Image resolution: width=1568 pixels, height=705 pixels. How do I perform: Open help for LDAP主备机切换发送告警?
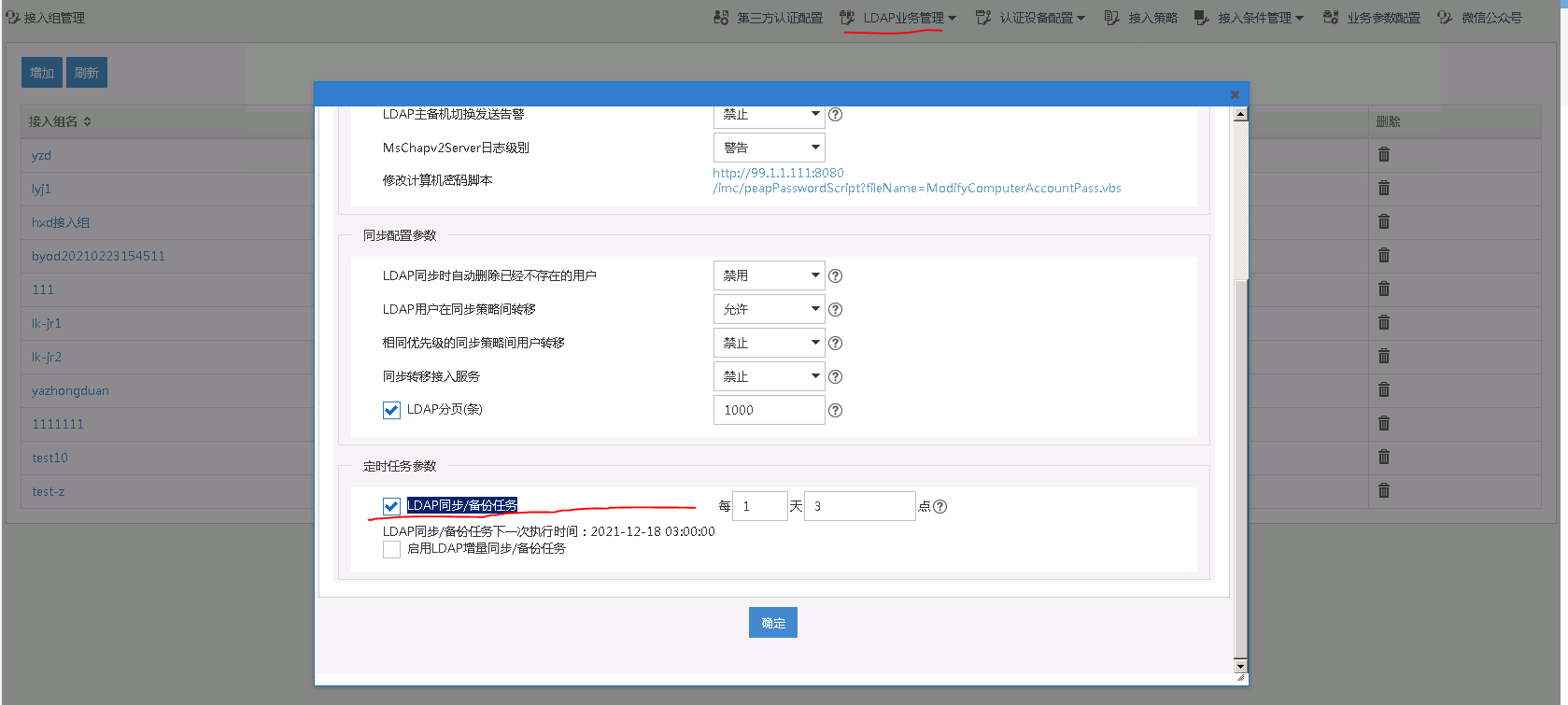point(836,115)
